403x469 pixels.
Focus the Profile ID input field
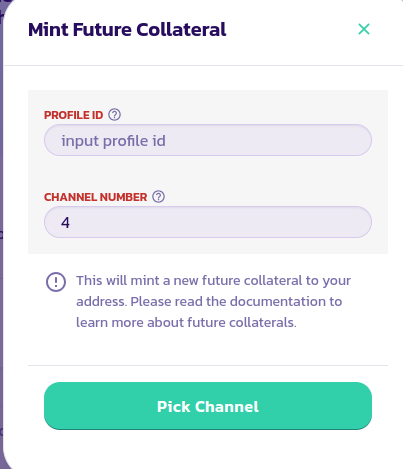click(208, 140)
